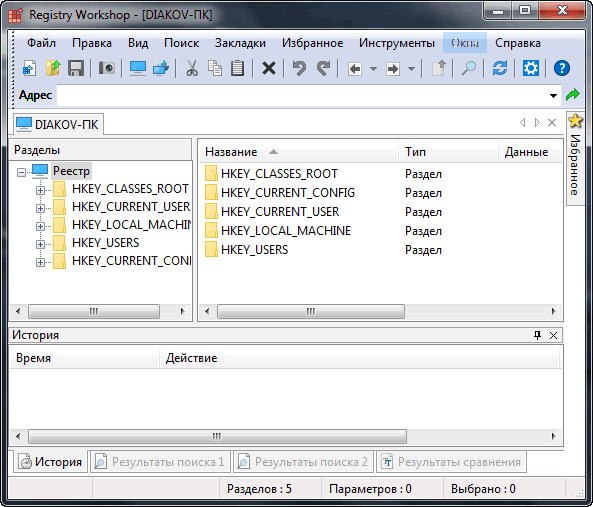593x507 pixels.
Task: Click the Undo arrow icon
Action: click(x=300, y=68)
